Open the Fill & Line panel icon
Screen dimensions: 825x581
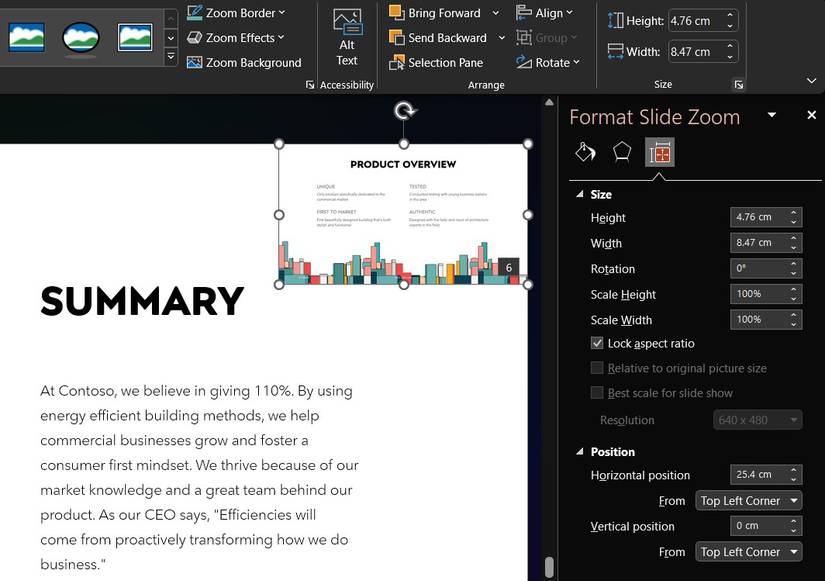point(585,151)
